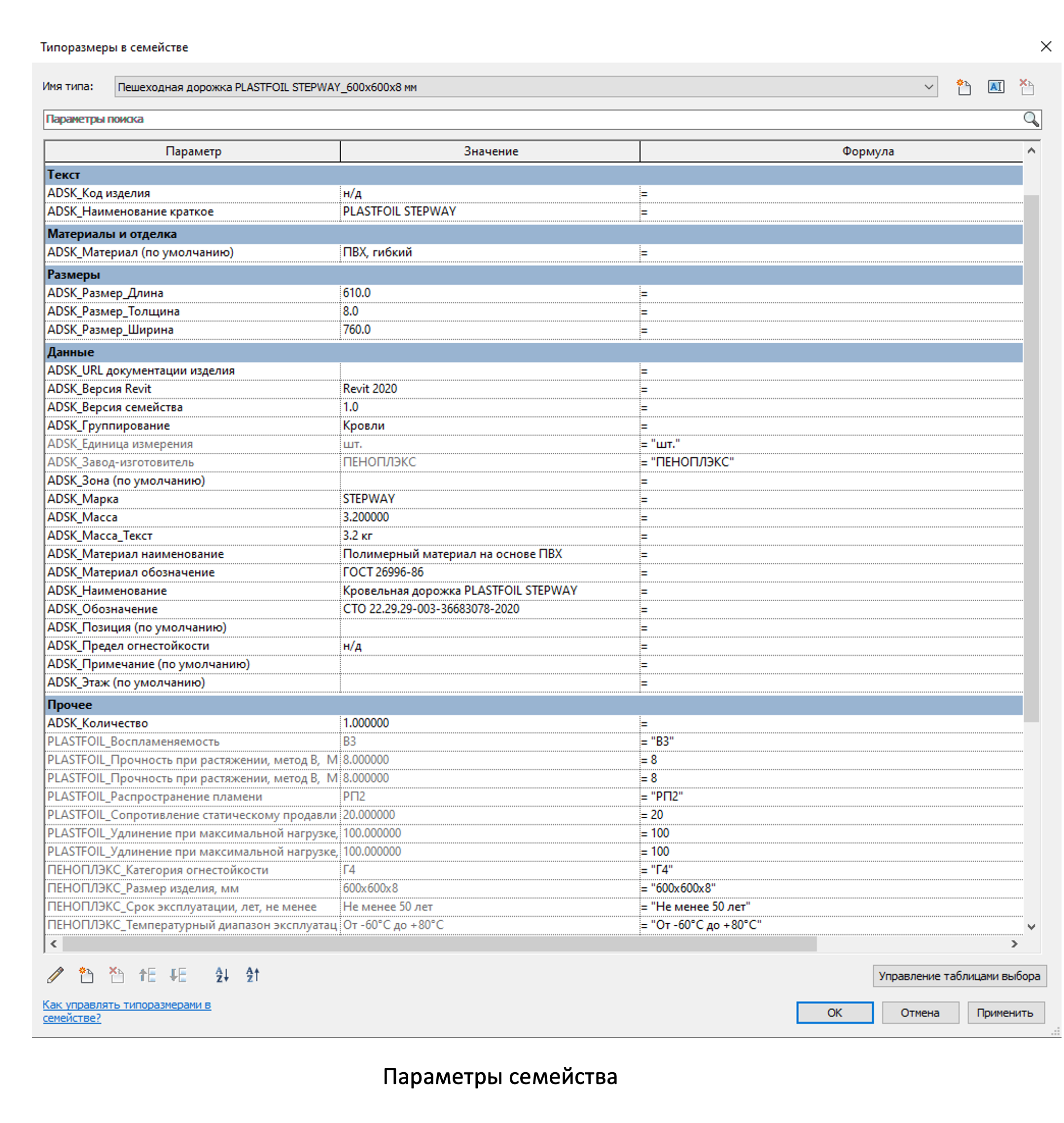
Task: Create a new family type icon
Action: 963,87
